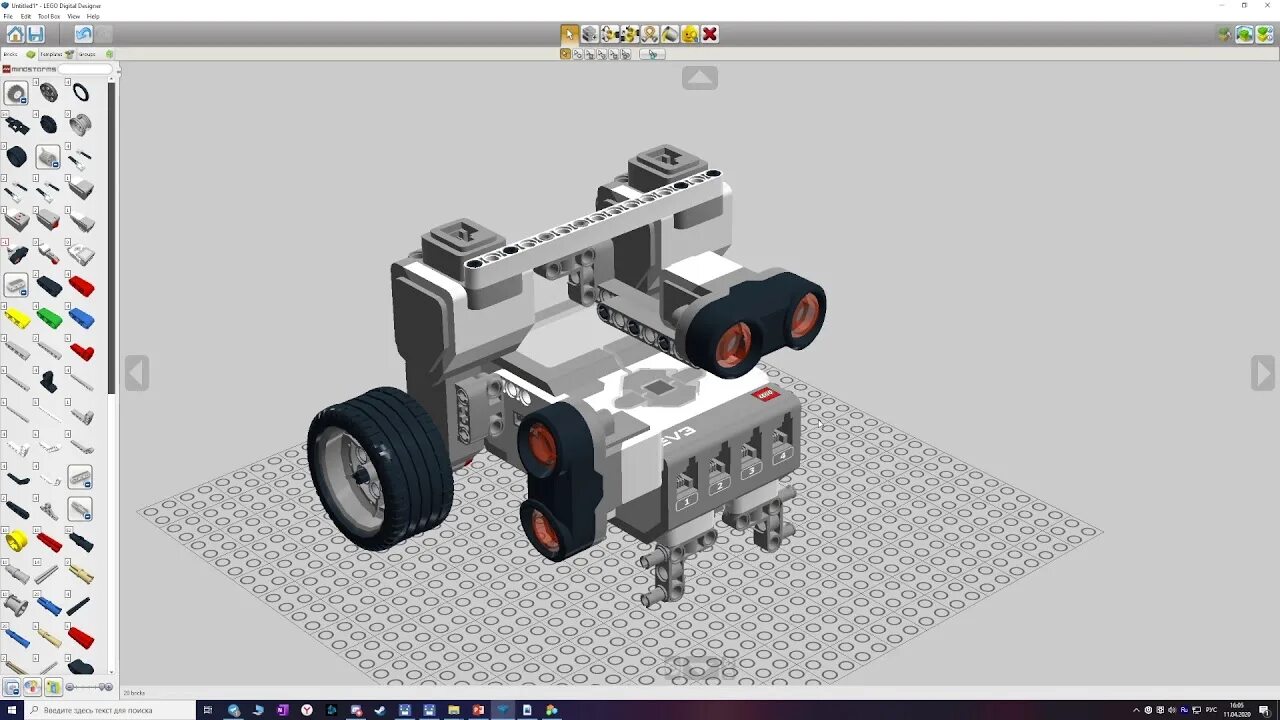Select the black wheel on the robot model
This screenshot has width=1280, height=720.
point(380,468)
